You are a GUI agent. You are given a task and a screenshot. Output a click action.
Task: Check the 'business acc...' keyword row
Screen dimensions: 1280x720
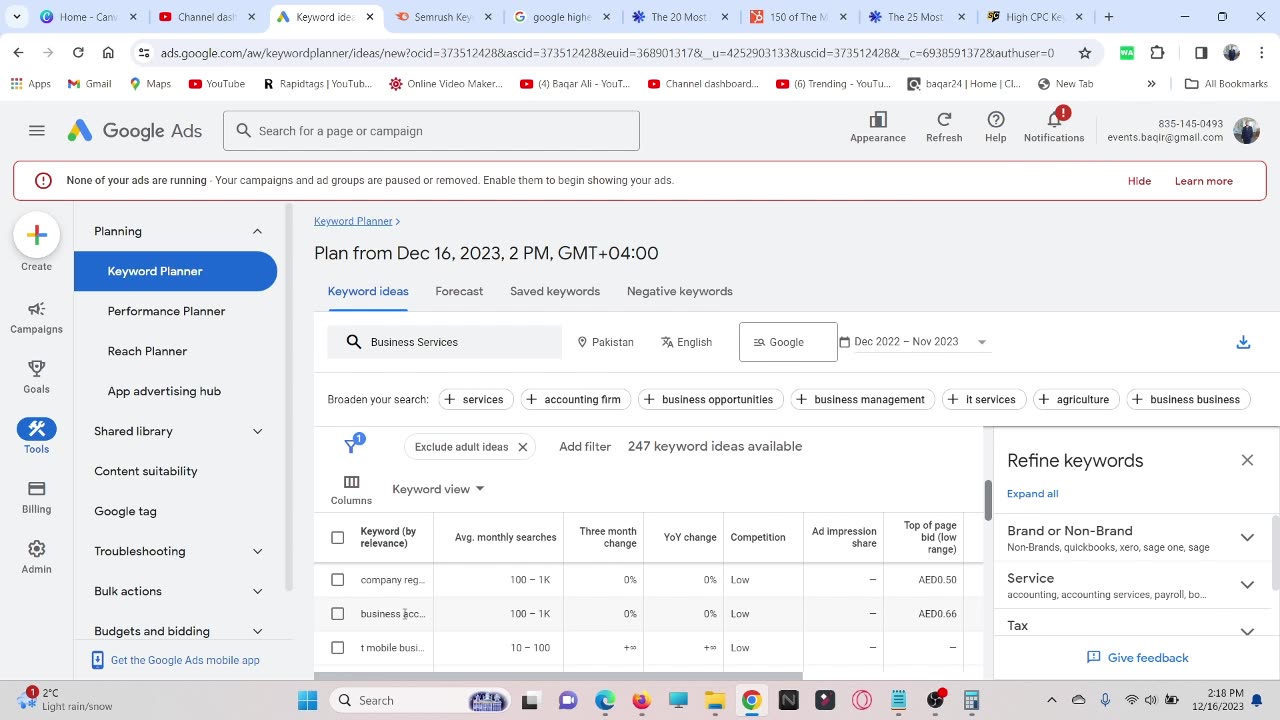pos(338,614)
